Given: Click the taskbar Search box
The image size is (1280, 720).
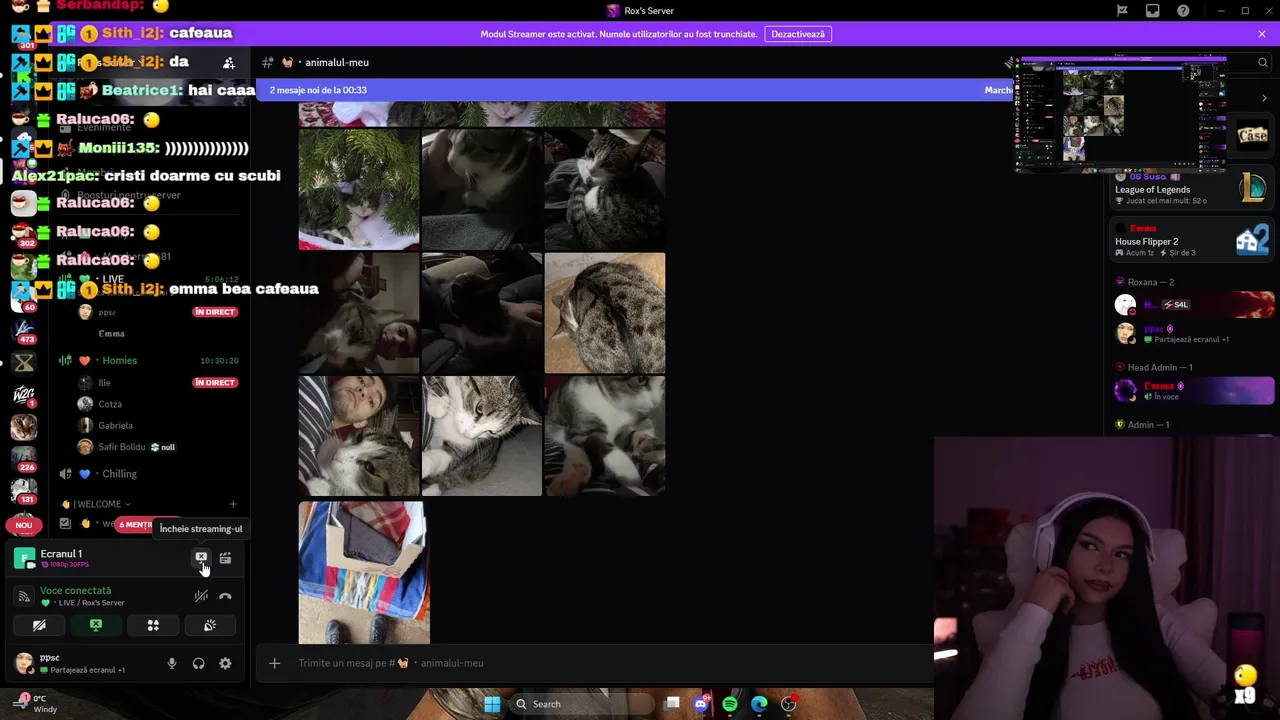Looking at the screenshot, I should 581,704.
